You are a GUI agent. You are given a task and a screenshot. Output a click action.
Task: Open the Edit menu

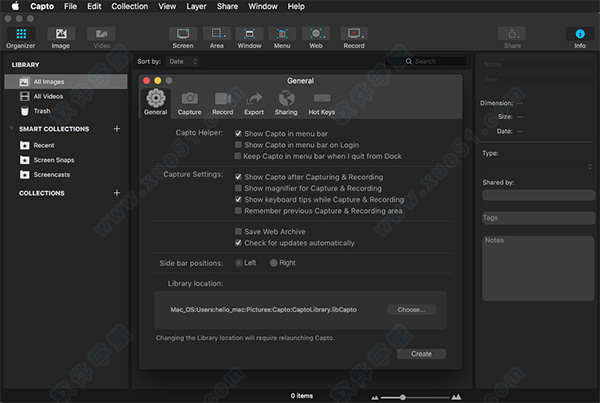(x=94, y=6)
